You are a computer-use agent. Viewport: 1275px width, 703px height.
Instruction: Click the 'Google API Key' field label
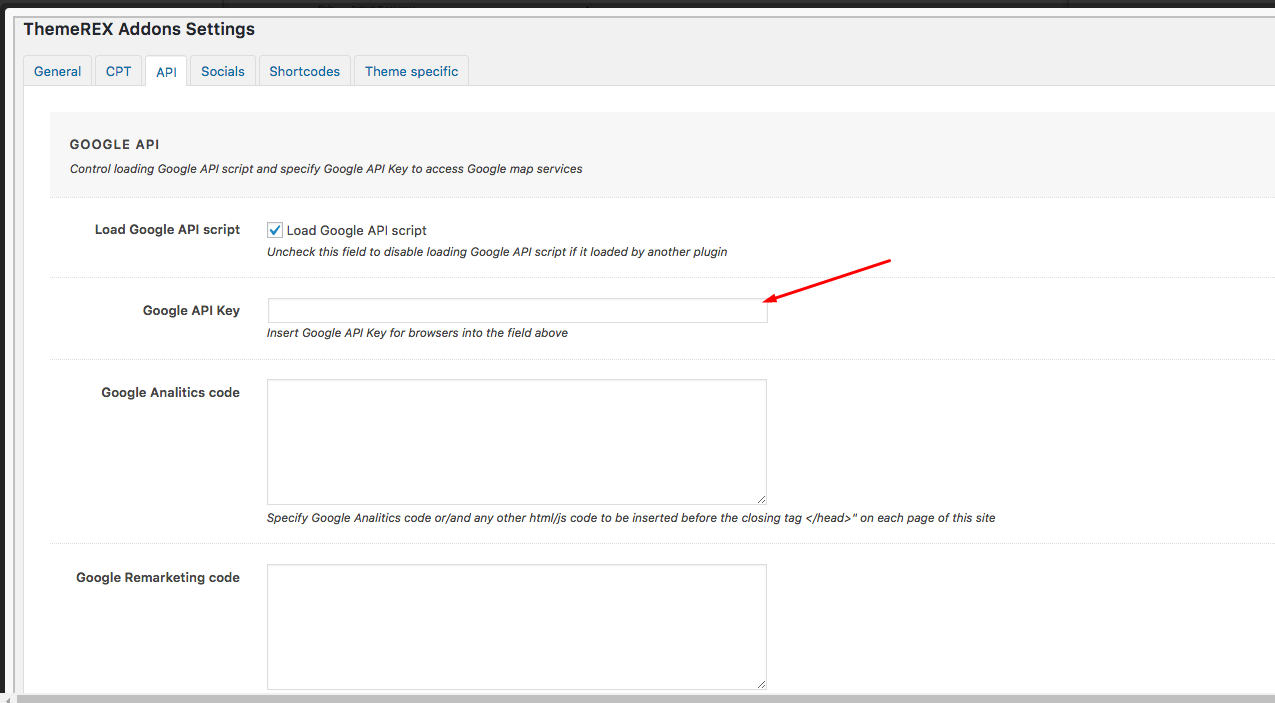[x=191, y=310]
